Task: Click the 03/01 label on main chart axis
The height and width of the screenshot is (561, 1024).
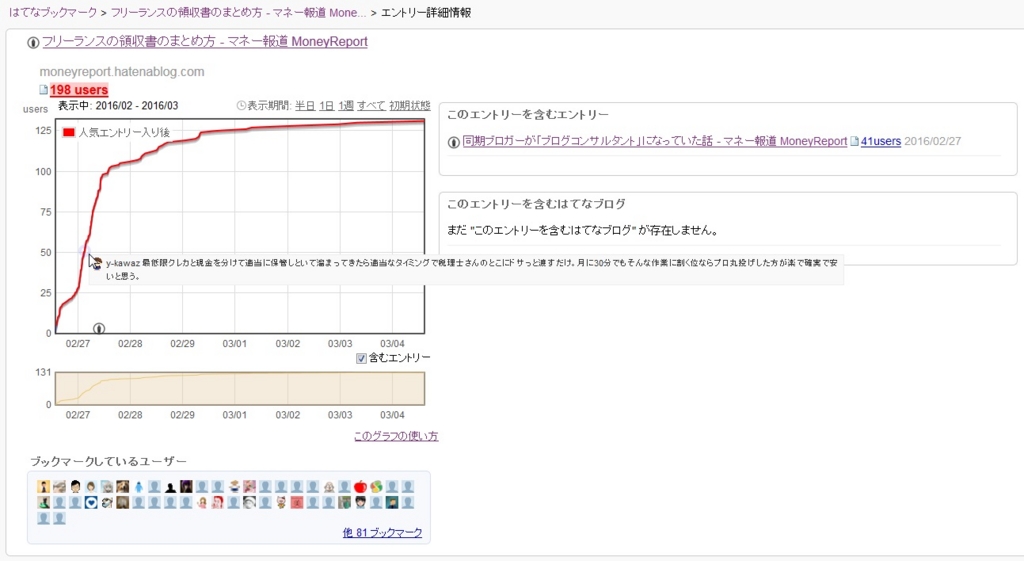Action: coord(234,344)
